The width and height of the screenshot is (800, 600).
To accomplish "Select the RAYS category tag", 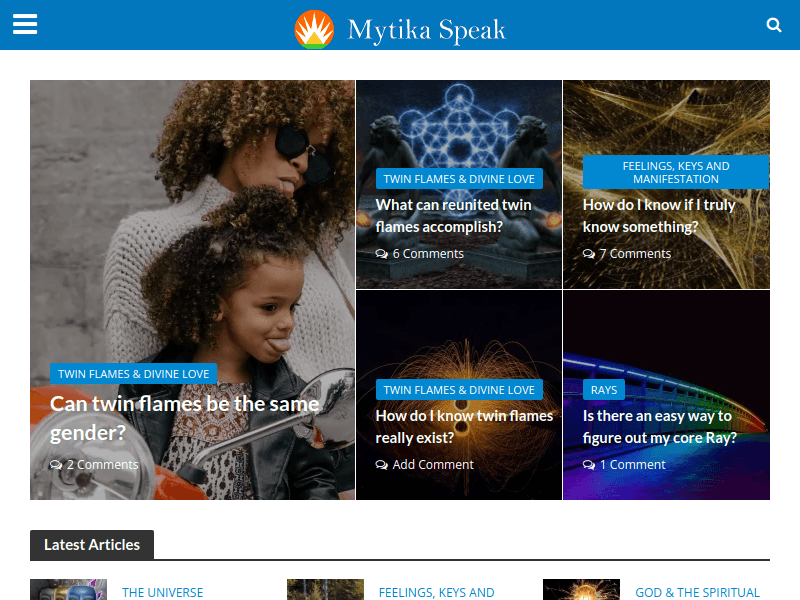I will click(x=604, y=390).
